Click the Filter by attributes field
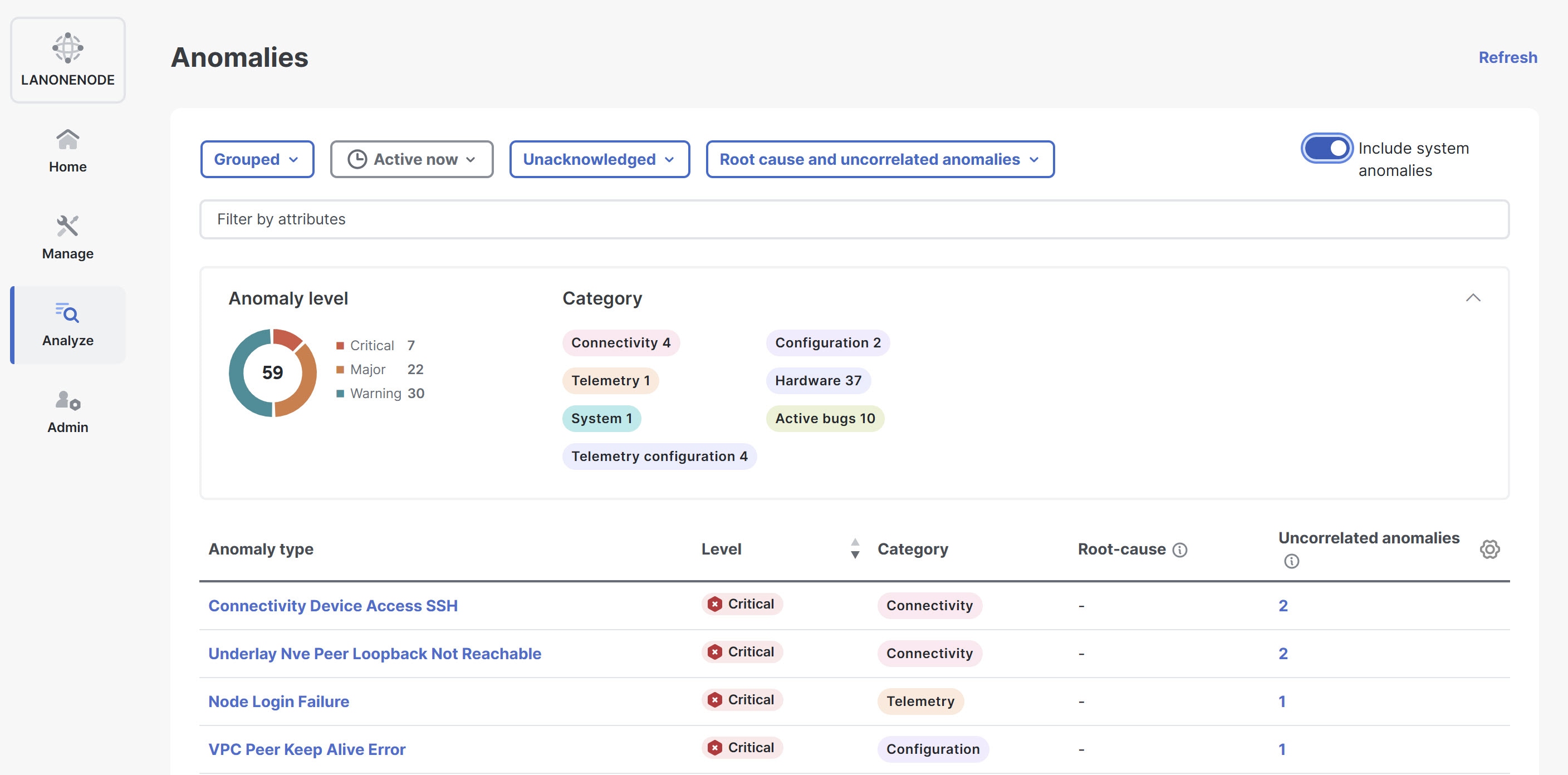Viewport: 1568px width, 775px height. (x=854, y=219)
